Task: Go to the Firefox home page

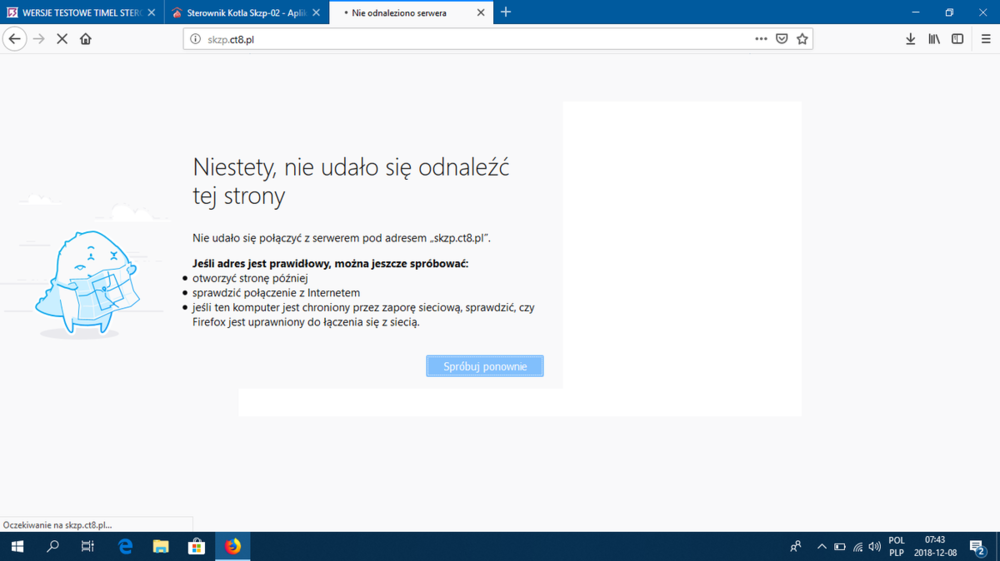Action: pos(86,39)
